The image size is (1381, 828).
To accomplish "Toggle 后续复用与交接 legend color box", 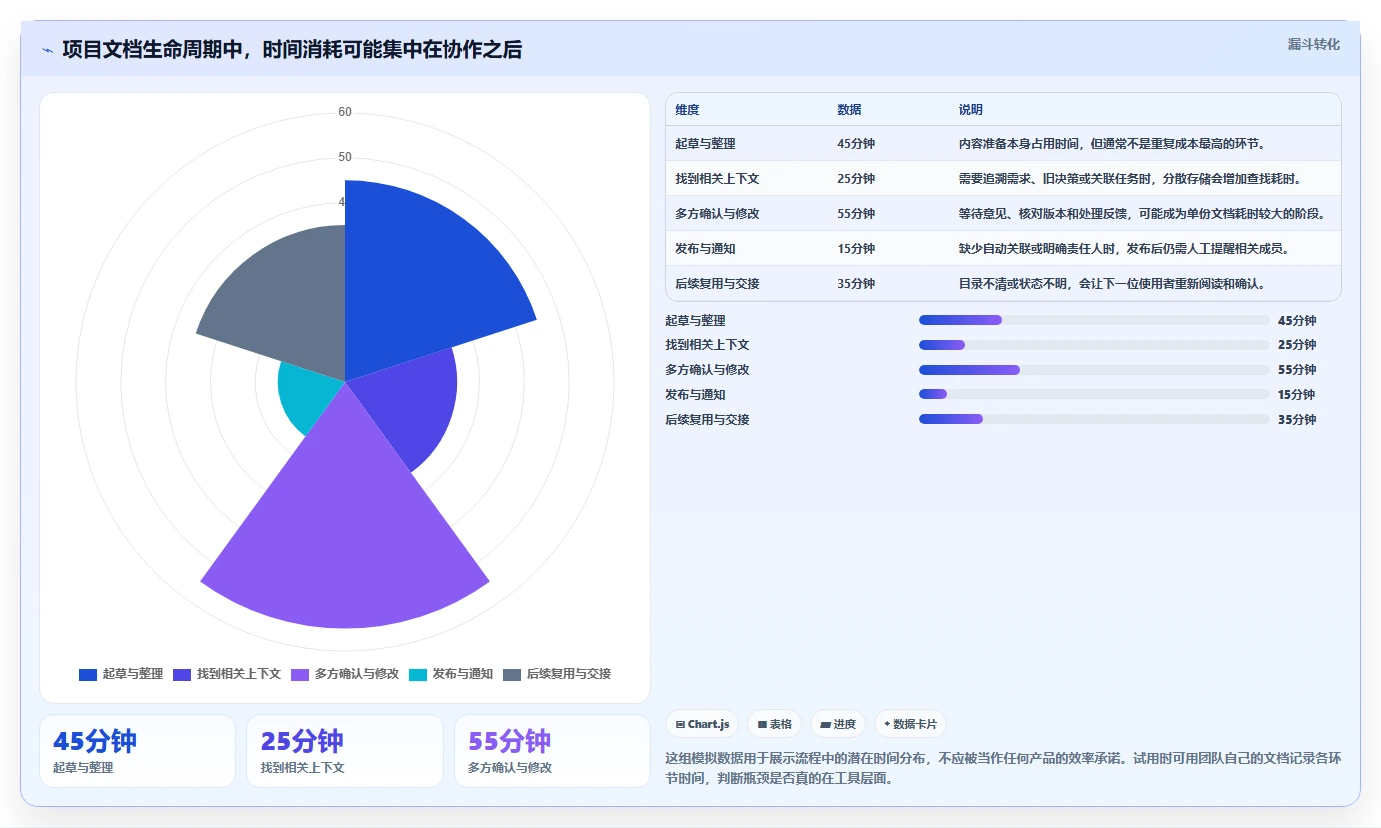I will [512, 674].
